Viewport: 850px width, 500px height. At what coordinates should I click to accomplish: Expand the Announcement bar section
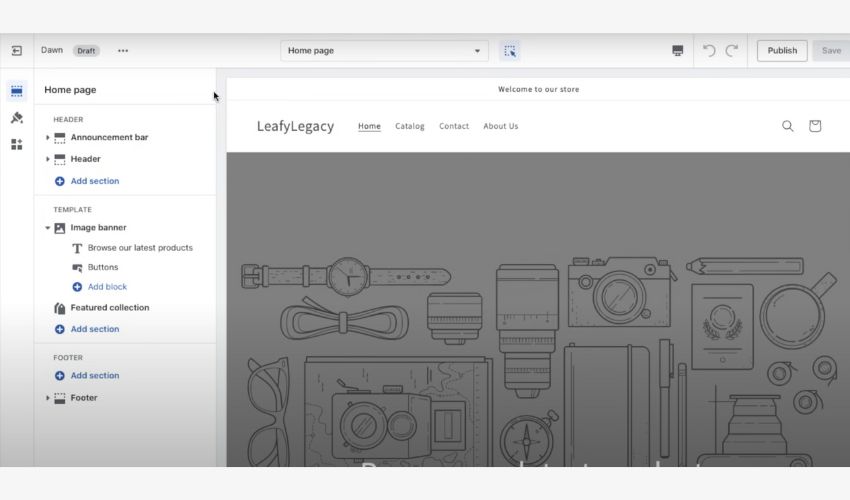pyautogui.click(x=48, y=137)
